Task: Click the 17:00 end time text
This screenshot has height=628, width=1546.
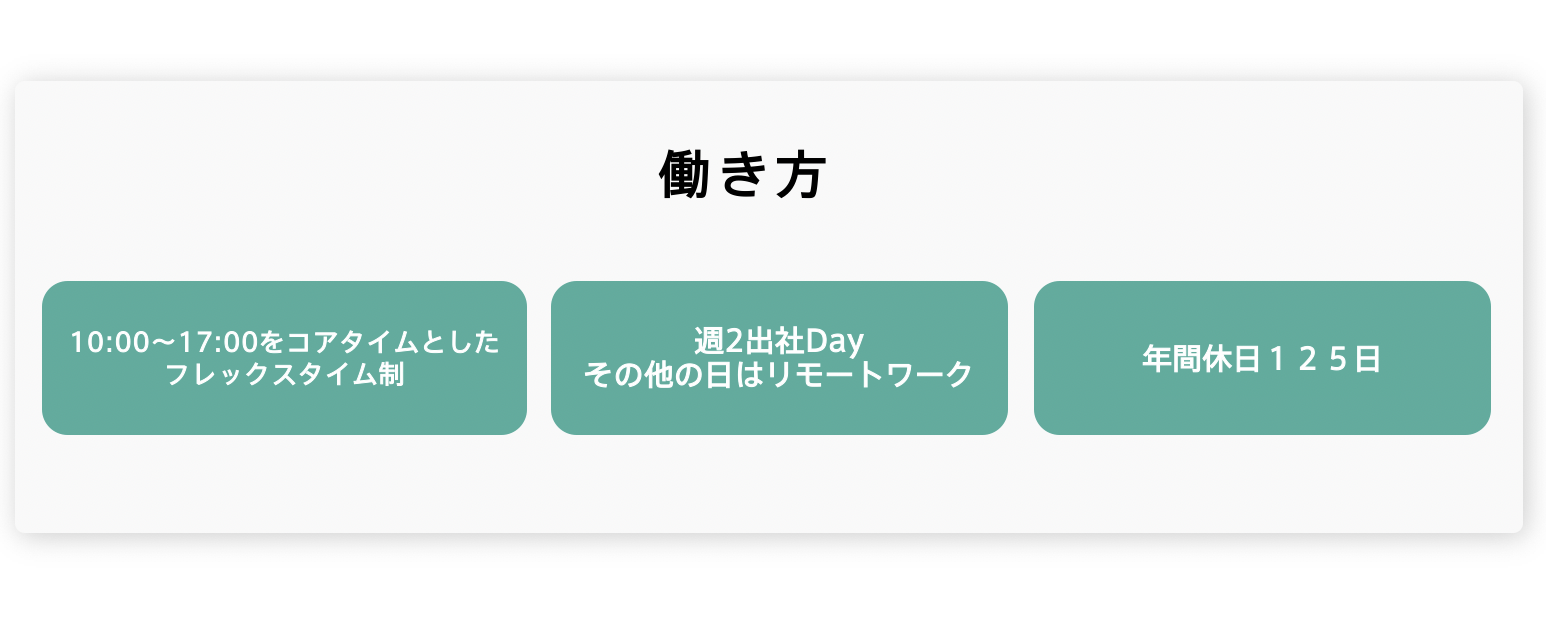Action: [x=220, y=342]
